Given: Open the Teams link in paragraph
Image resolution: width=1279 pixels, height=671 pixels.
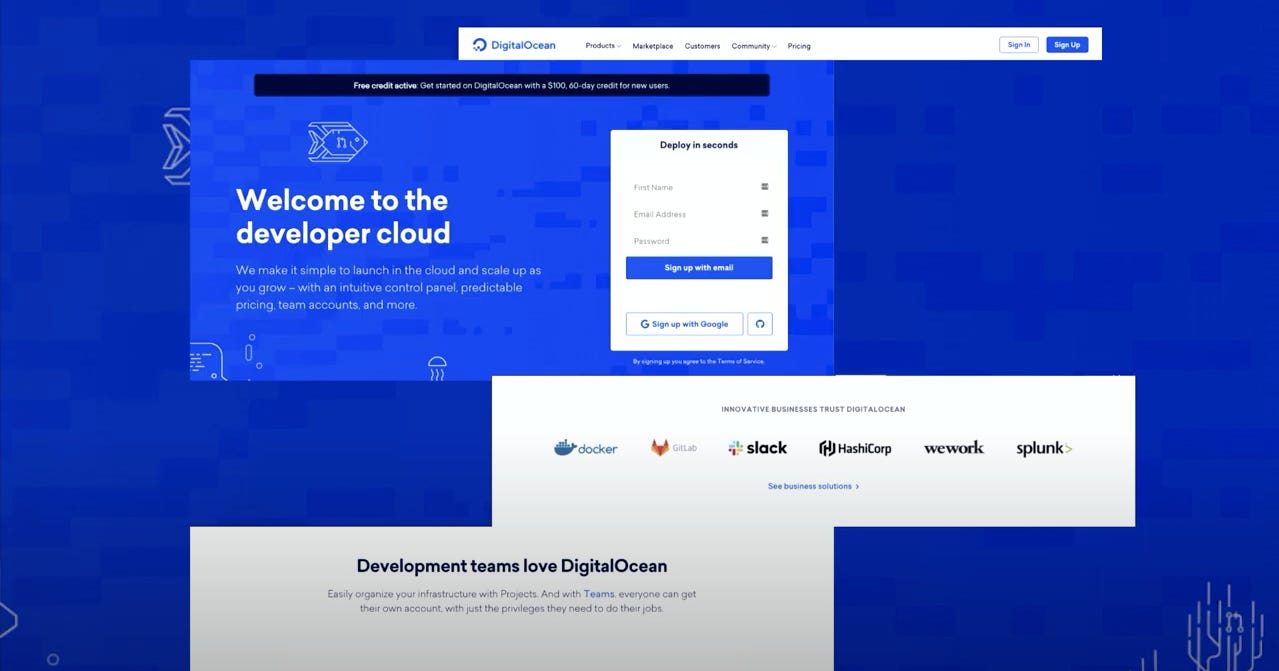Looking at the screenshot, I should pyautogui.click(x=599, y=593).
